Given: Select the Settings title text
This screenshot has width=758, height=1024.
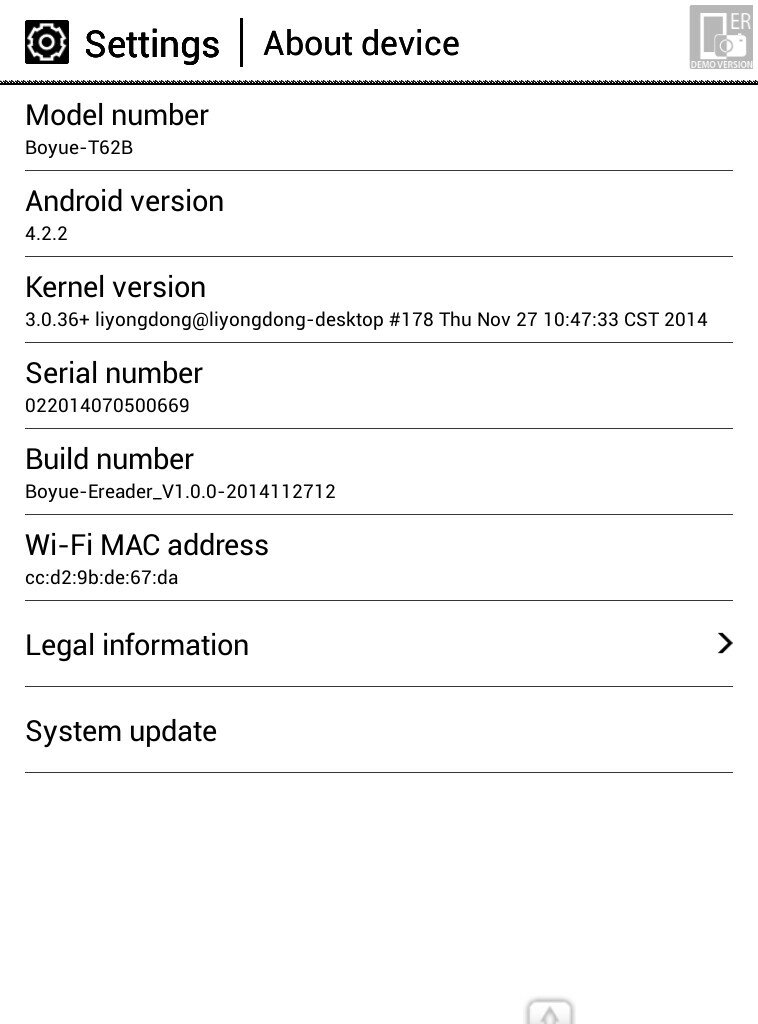Looking at the screenshot, I should [152, 45].
